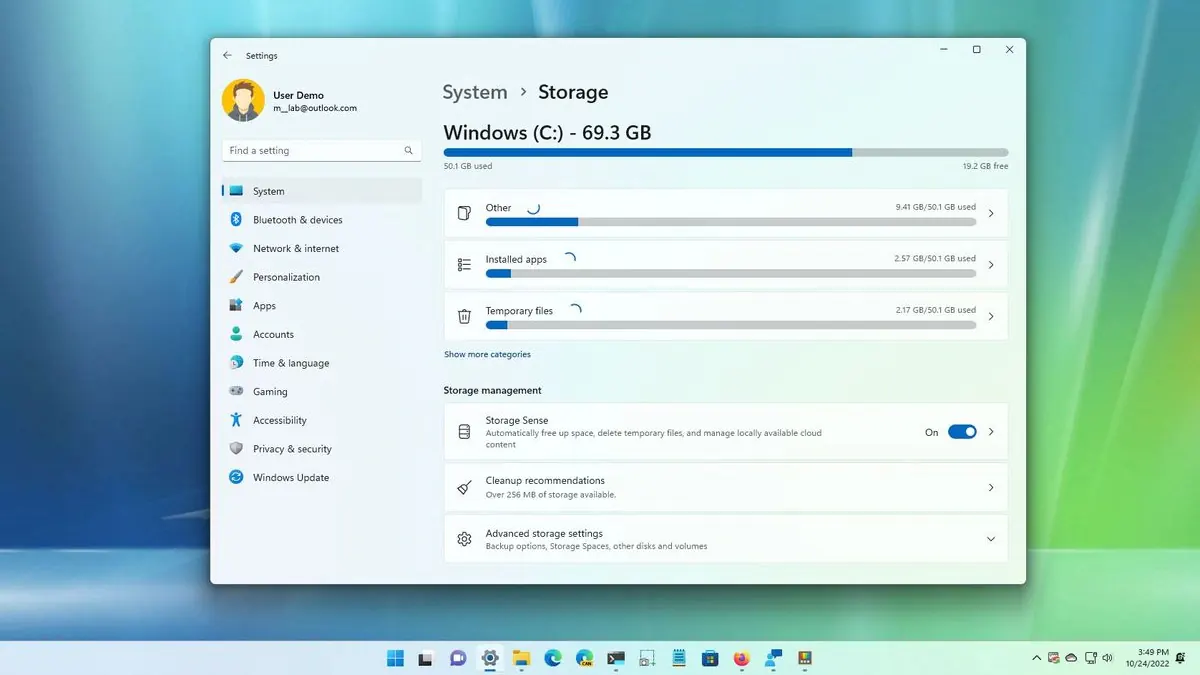Image resolution: width=1200 pixels, height=675 pixels.
Task: Expand Advanced storage settings section
Action: pos(991,538)
